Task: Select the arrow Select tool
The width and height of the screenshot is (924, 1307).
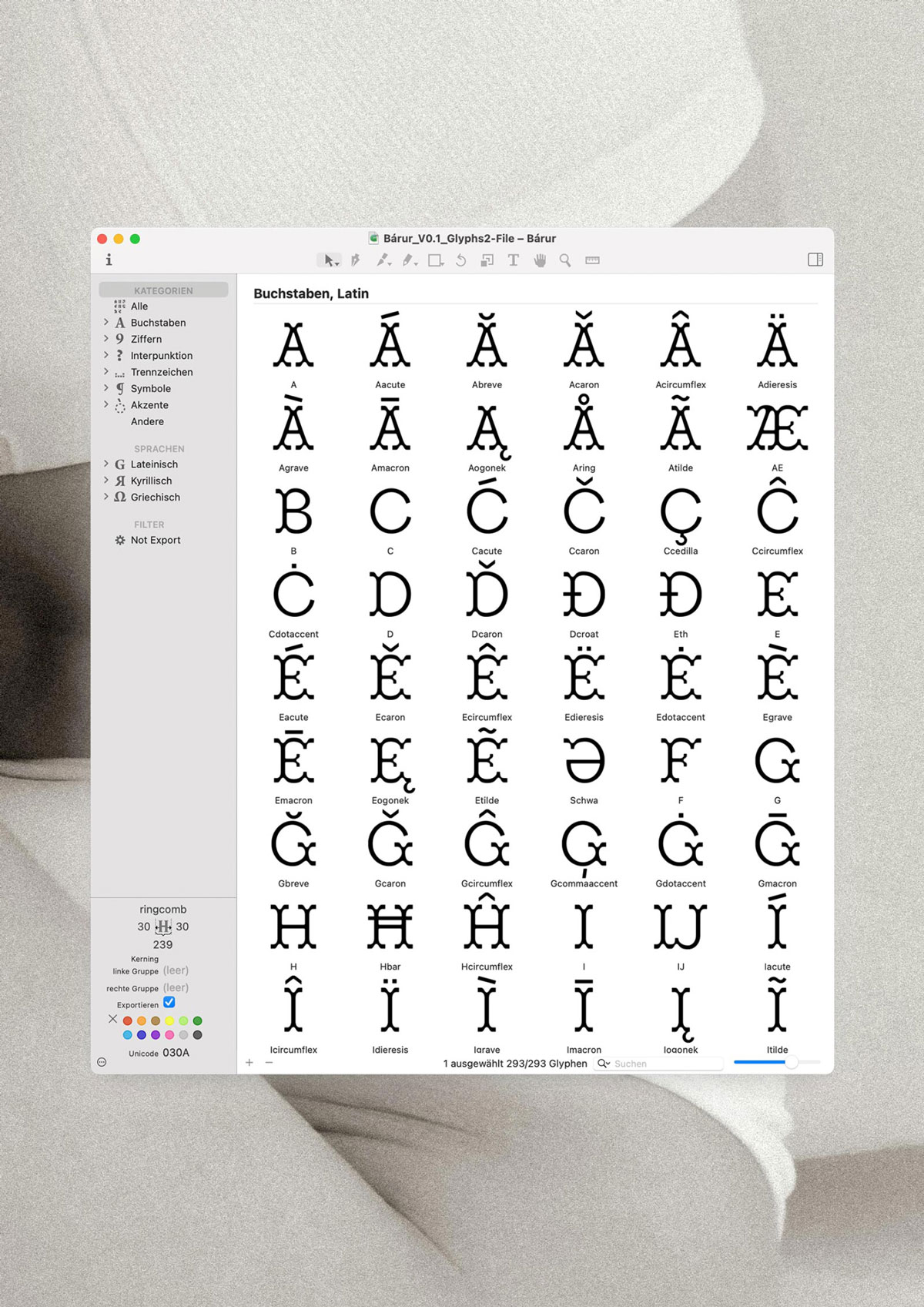Action: click(330, 260)
